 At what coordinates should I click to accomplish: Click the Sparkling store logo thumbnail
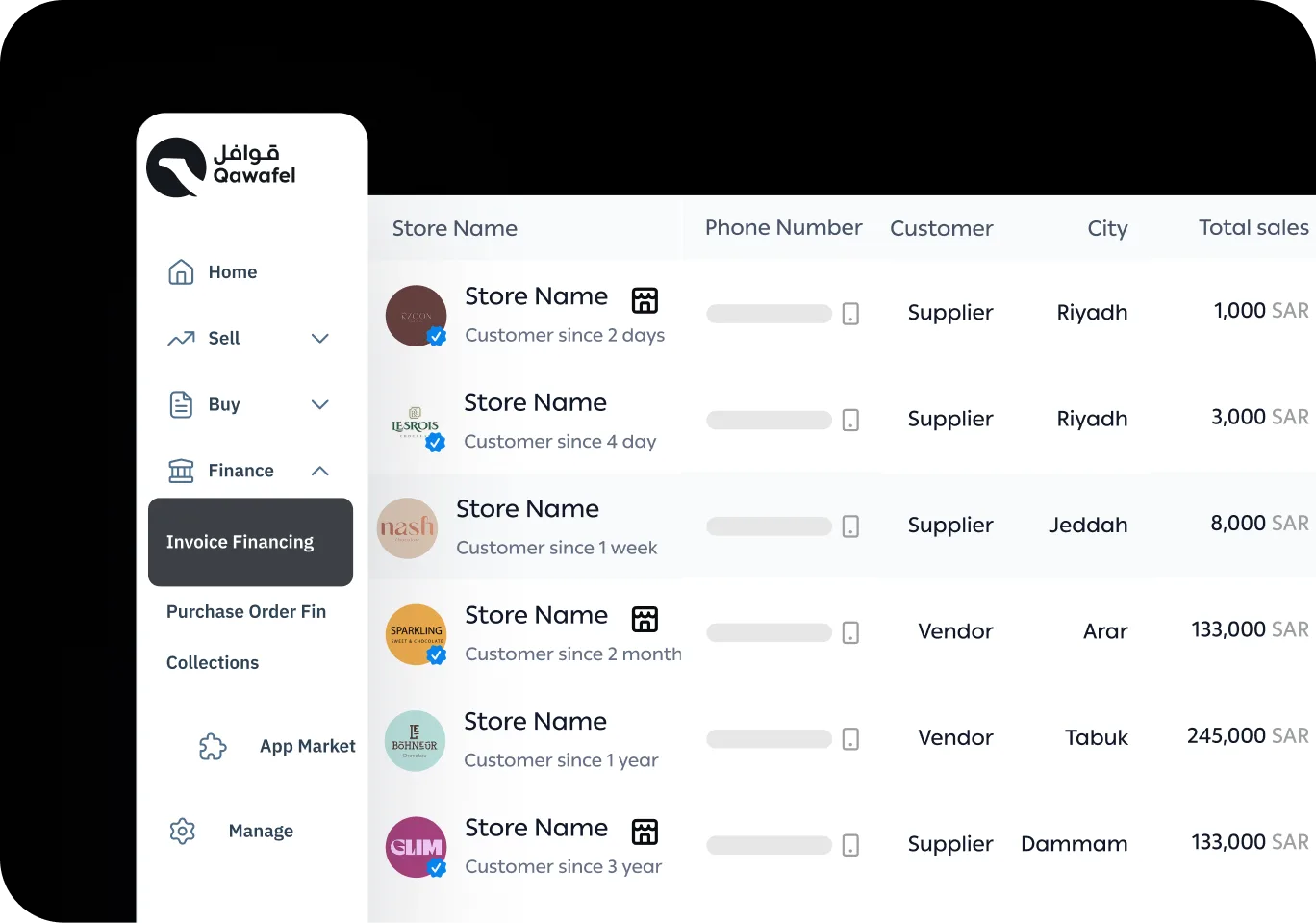(x=416, y=634)
